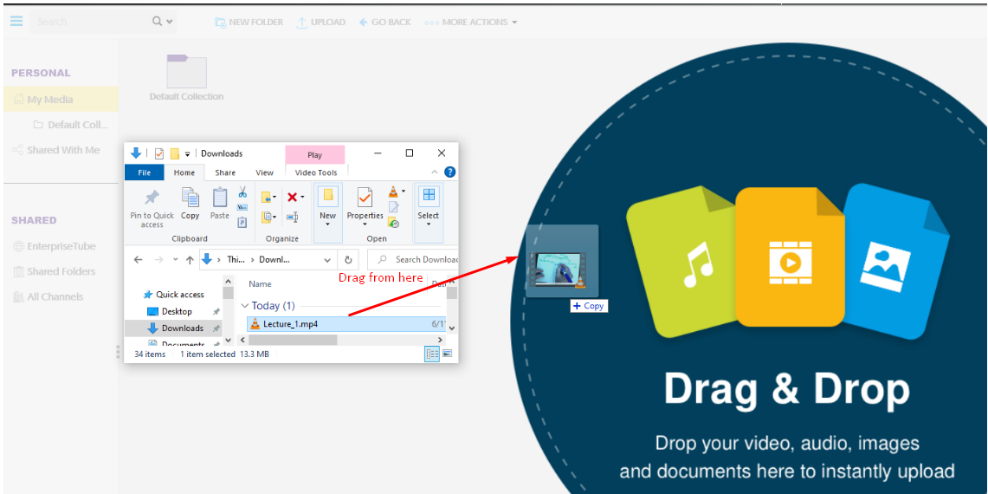This screenshot has height=494, width=988.
Task: Switch to large icons view in status bar
Action: pyautogui.click(x=446, y=354)
